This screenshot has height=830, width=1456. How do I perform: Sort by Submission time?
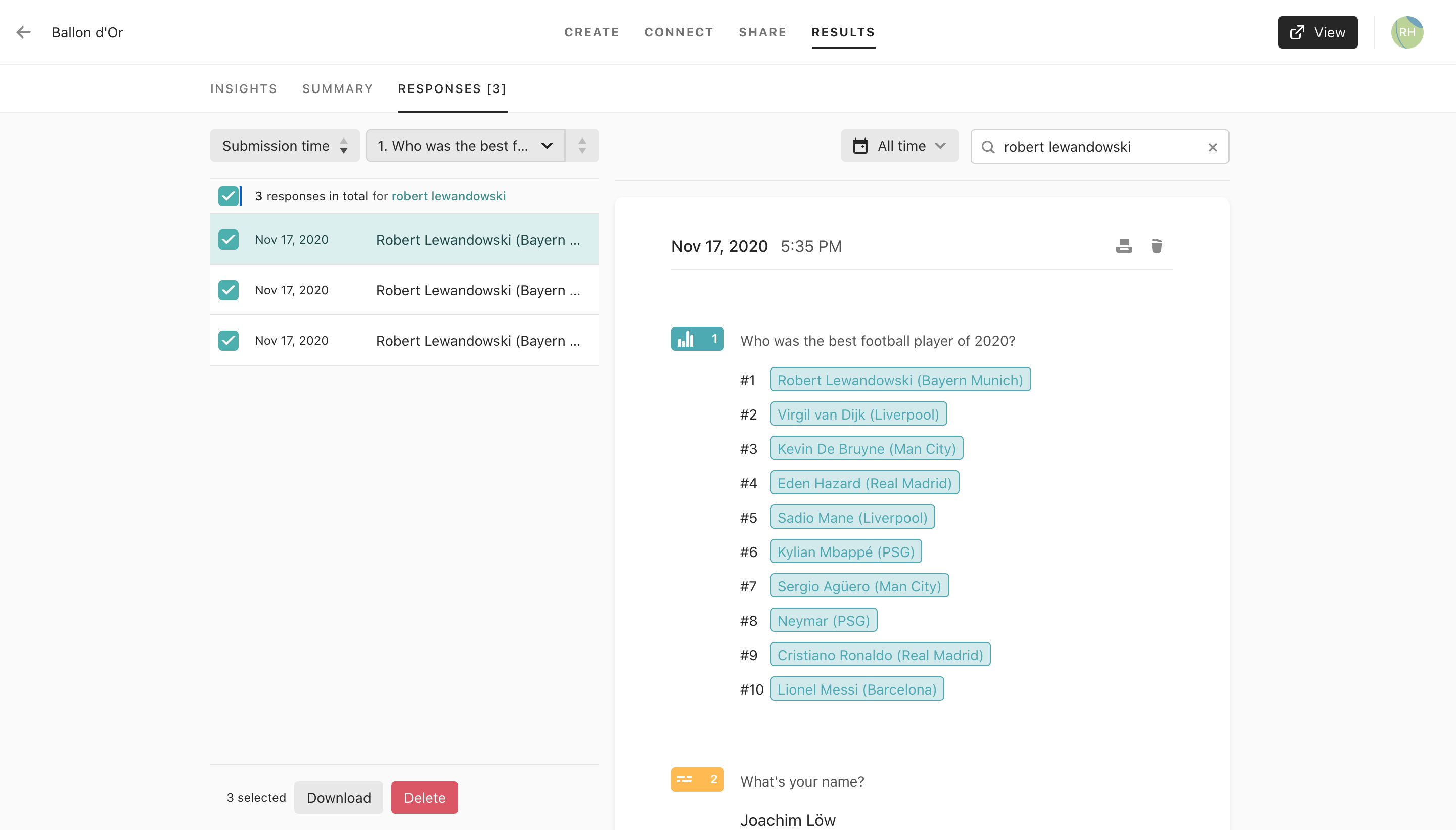(285, 146)
